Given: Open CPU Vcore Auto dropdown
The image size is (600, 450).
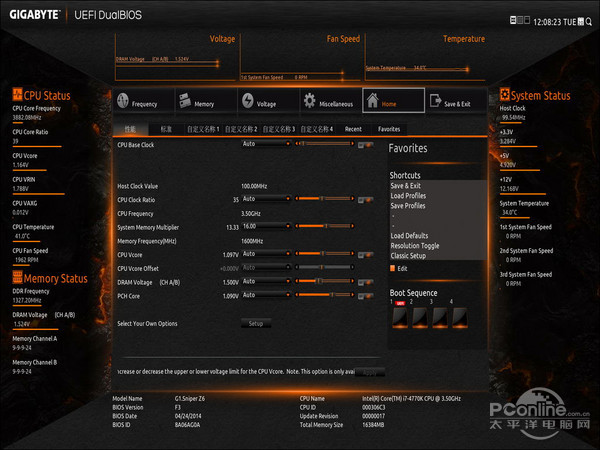Looking at the screenshot, I should tap(266, 254).
